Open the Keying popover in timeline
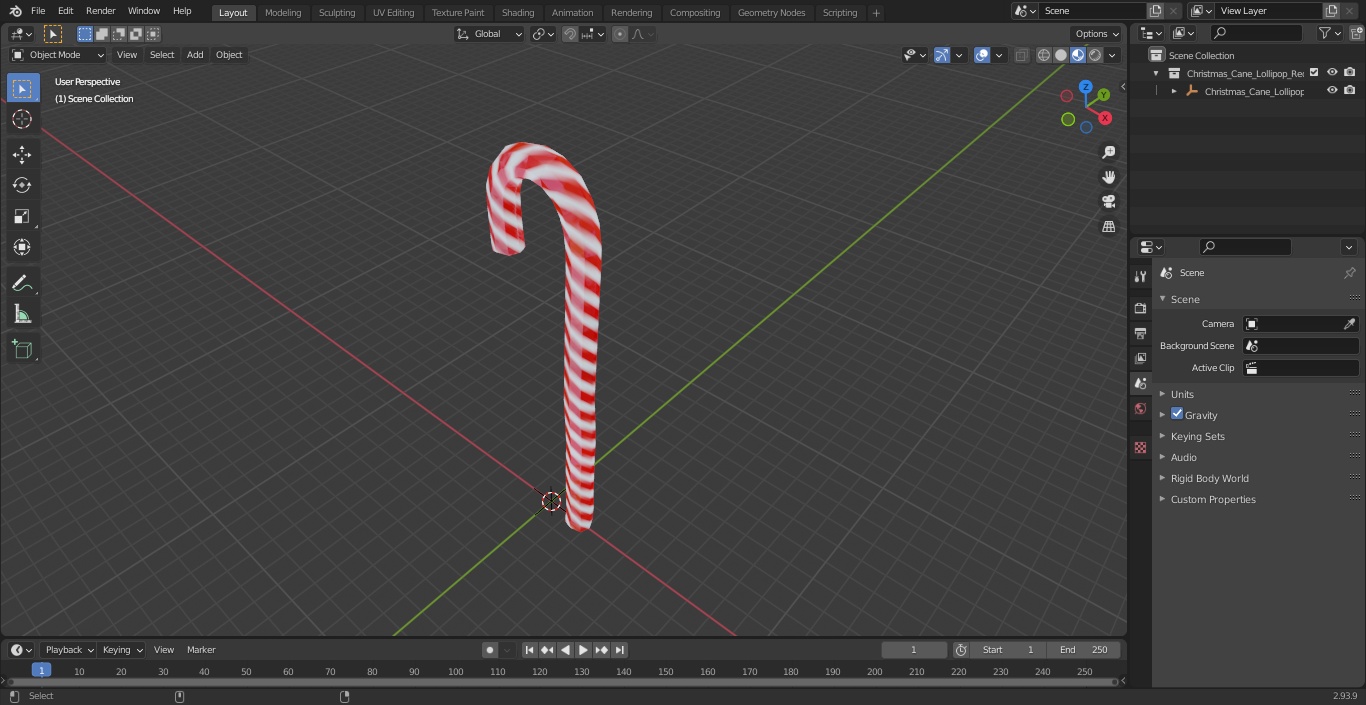The width and height of the screenshot is (1366, 705). (122, 650)
